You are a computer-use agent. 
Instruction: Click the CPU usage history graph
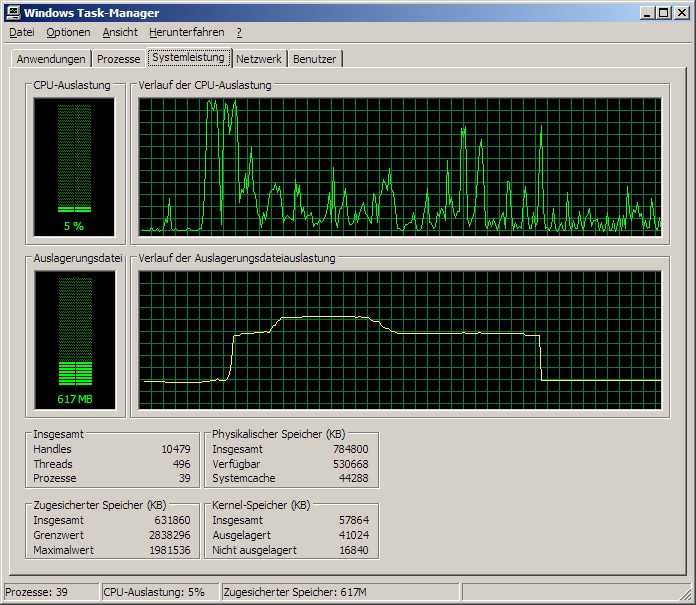pos(400,166)
